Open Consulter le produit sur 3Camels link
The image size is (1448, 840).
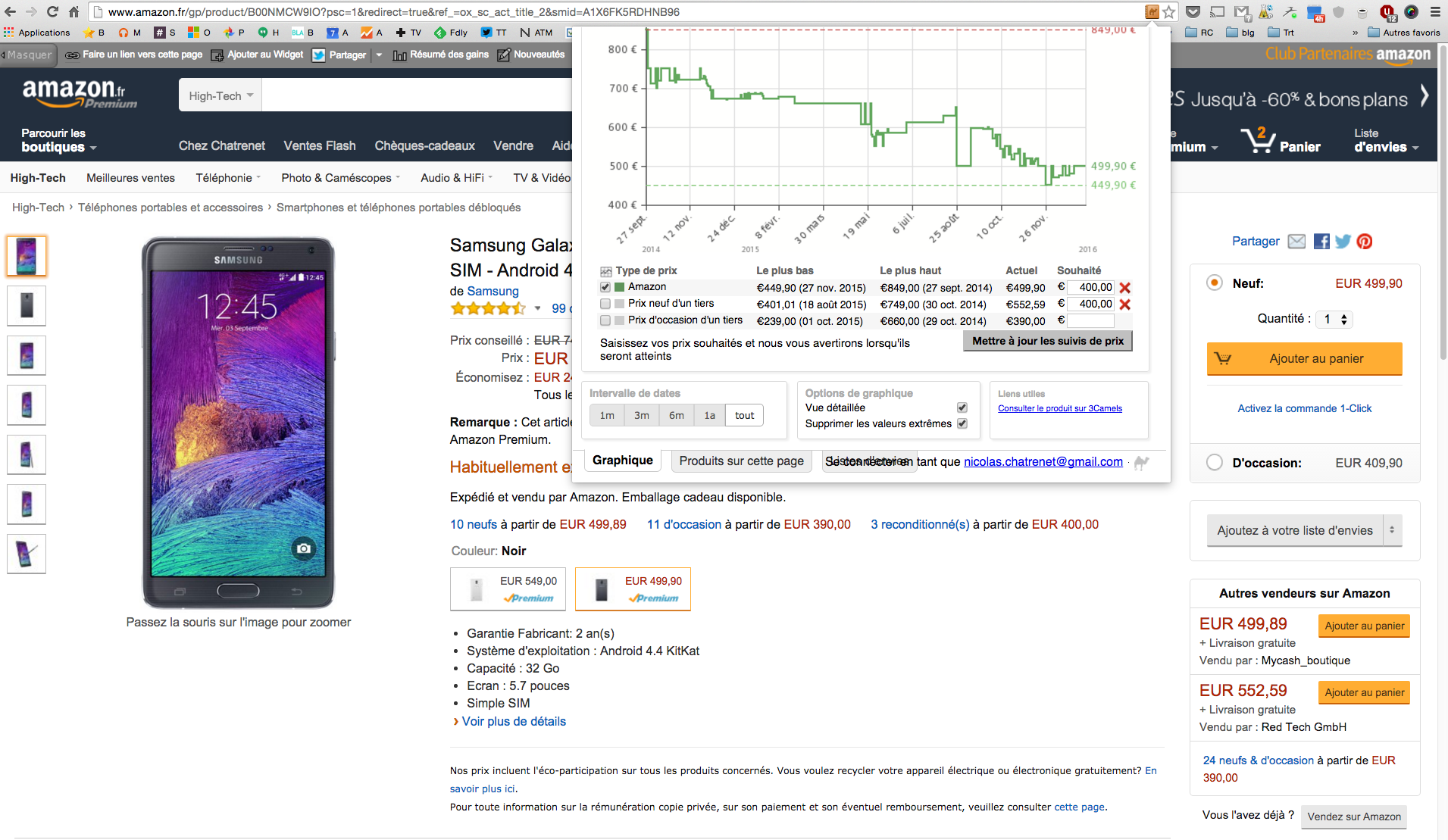click(x=1059, y=408)
